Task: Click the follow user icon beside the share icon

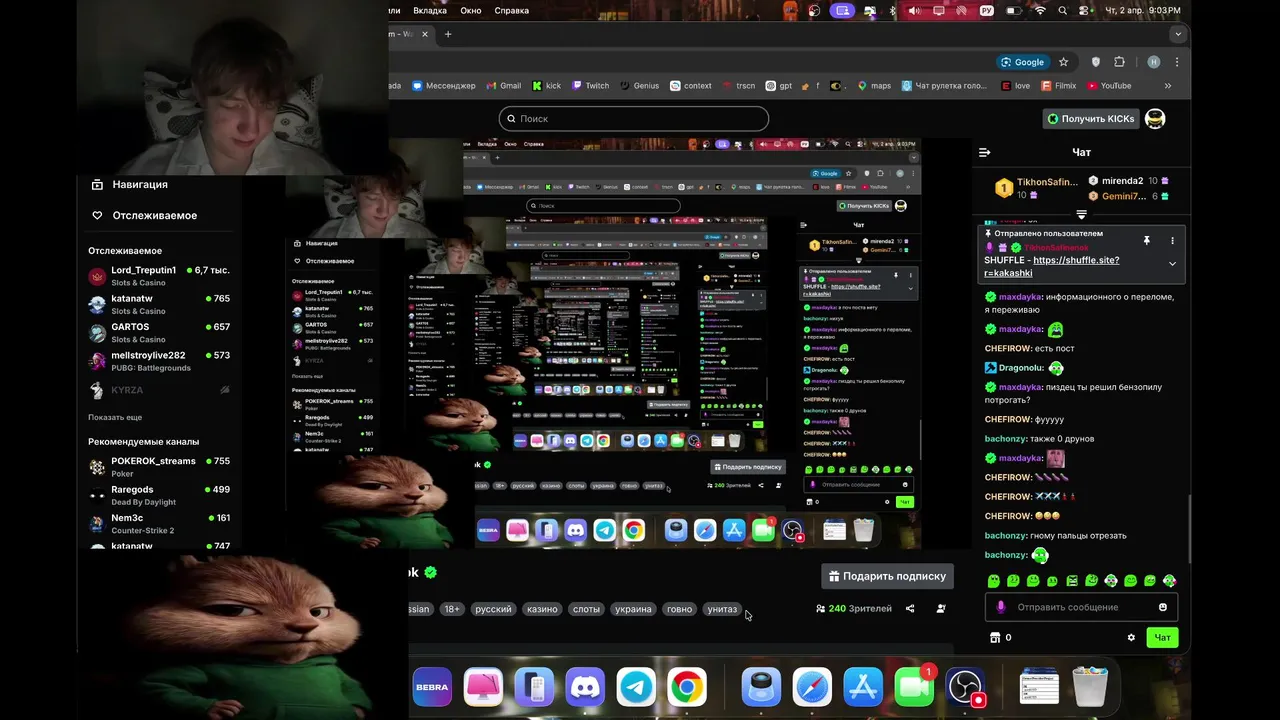Action: coord(940,608)
